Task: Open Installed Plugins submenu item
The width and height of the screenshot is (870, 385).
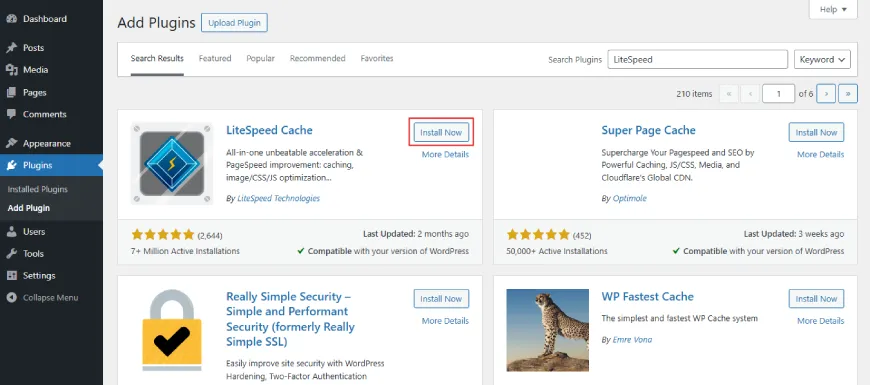Action: coord(38,189)
